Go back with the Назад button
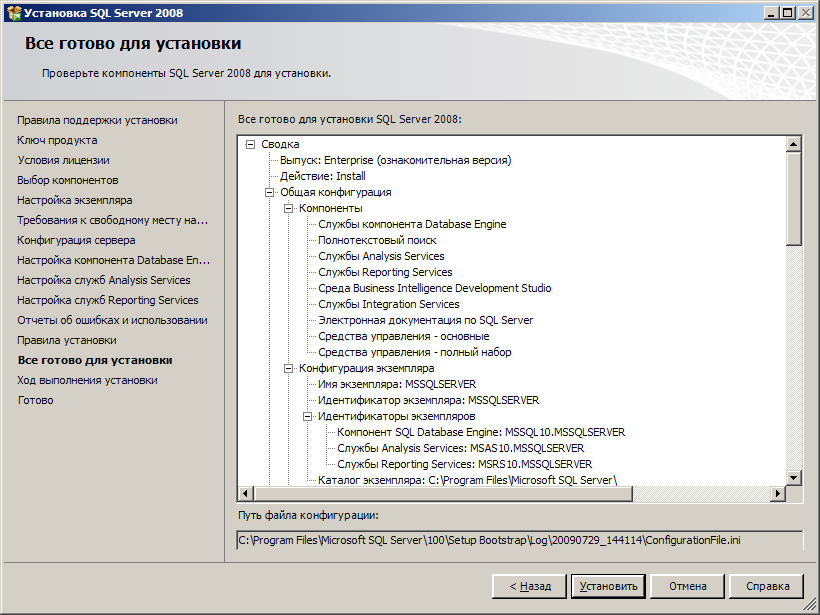Image resolution: width=820 pixels, height=615 pixels. tap(529, 586)
